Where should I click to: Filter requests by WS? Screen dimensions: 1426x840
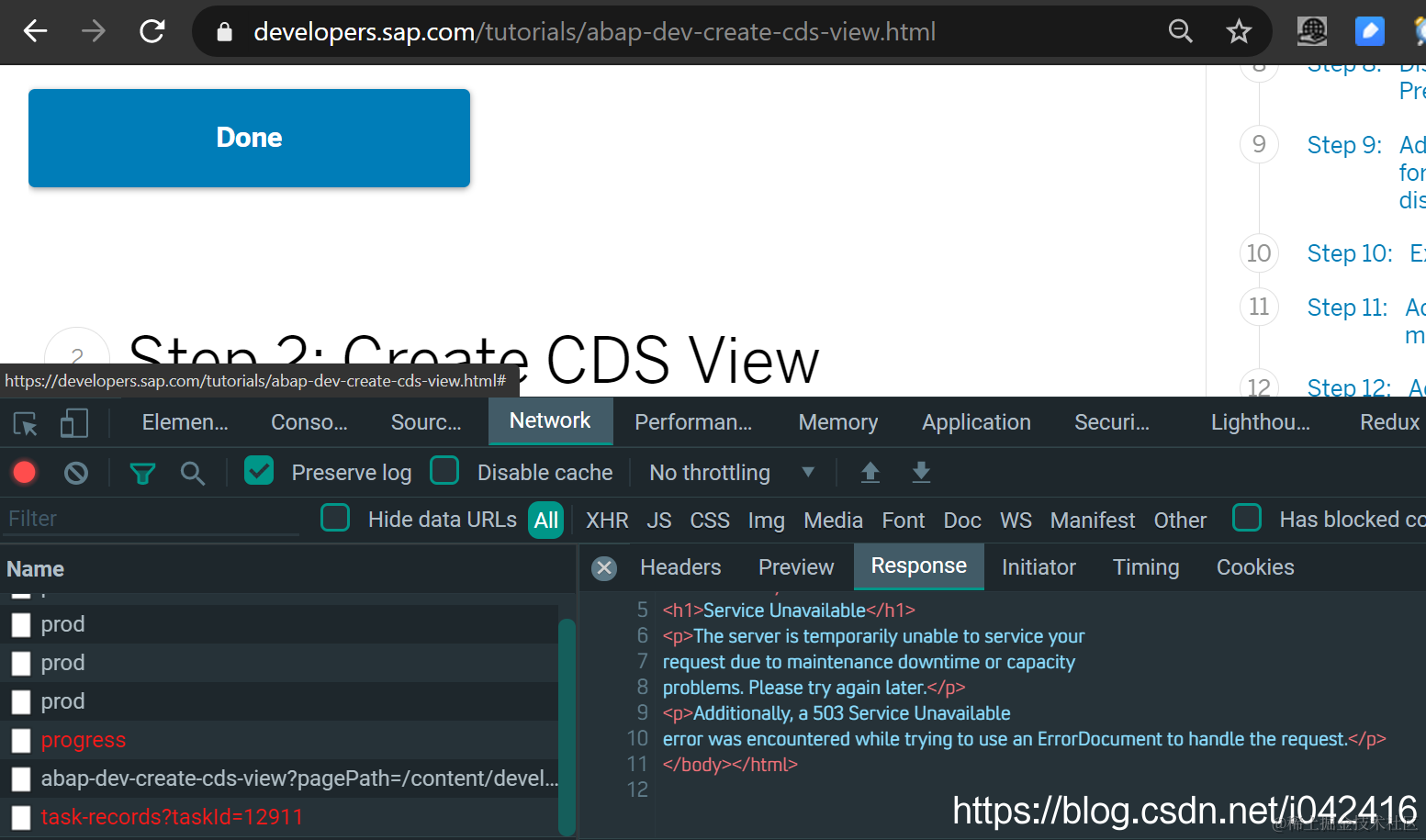pyautogui.click(x=1016, y=521)
